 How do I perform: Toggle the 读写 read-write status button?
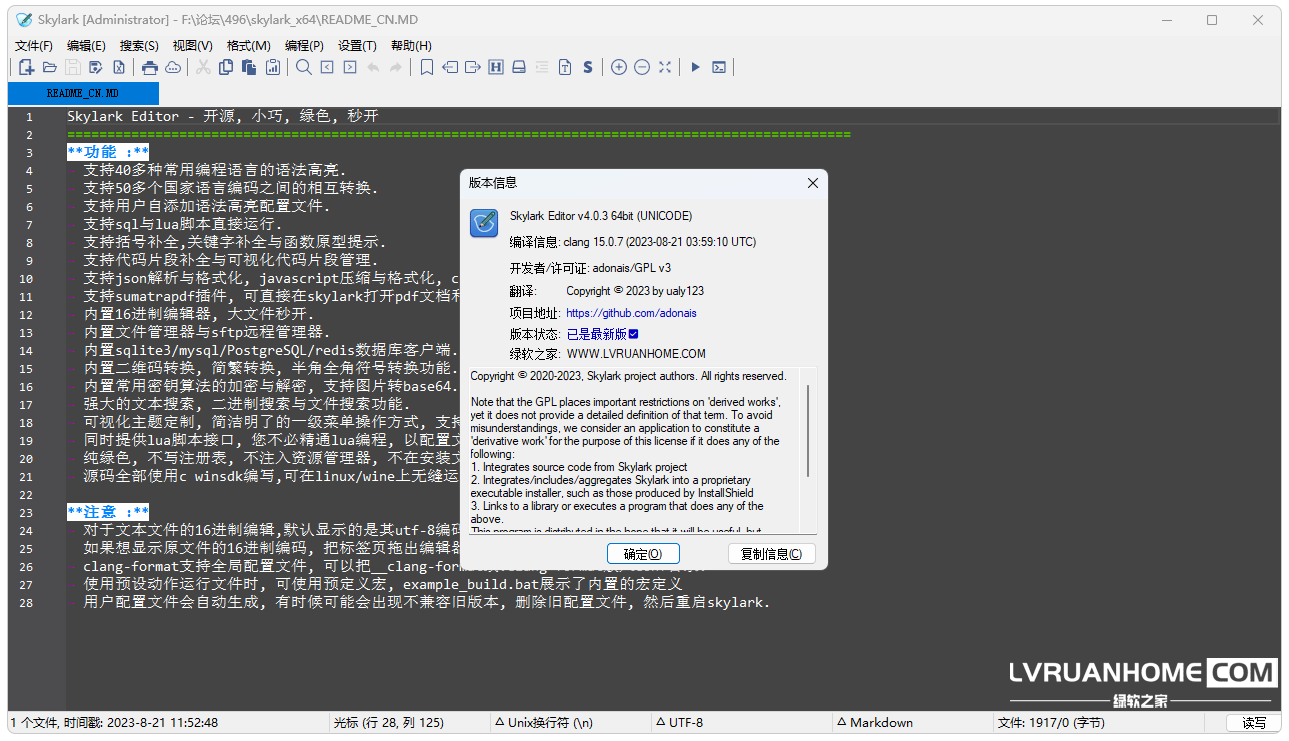[1253, 723]
